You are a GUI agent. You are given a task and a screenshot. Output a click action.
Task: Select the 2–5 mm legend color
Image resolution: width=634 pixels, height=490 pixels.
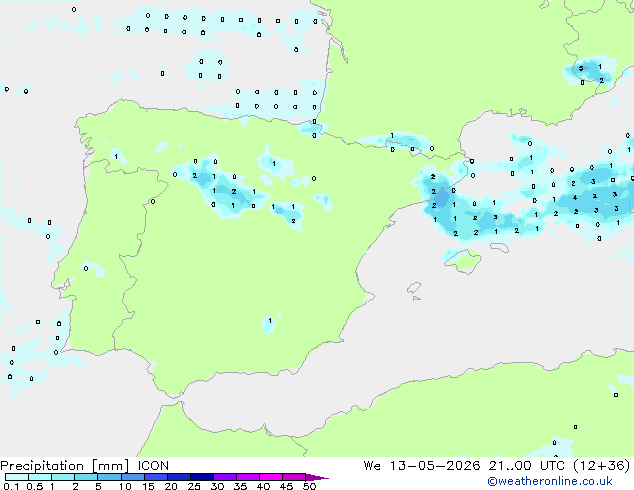point(86,477)
